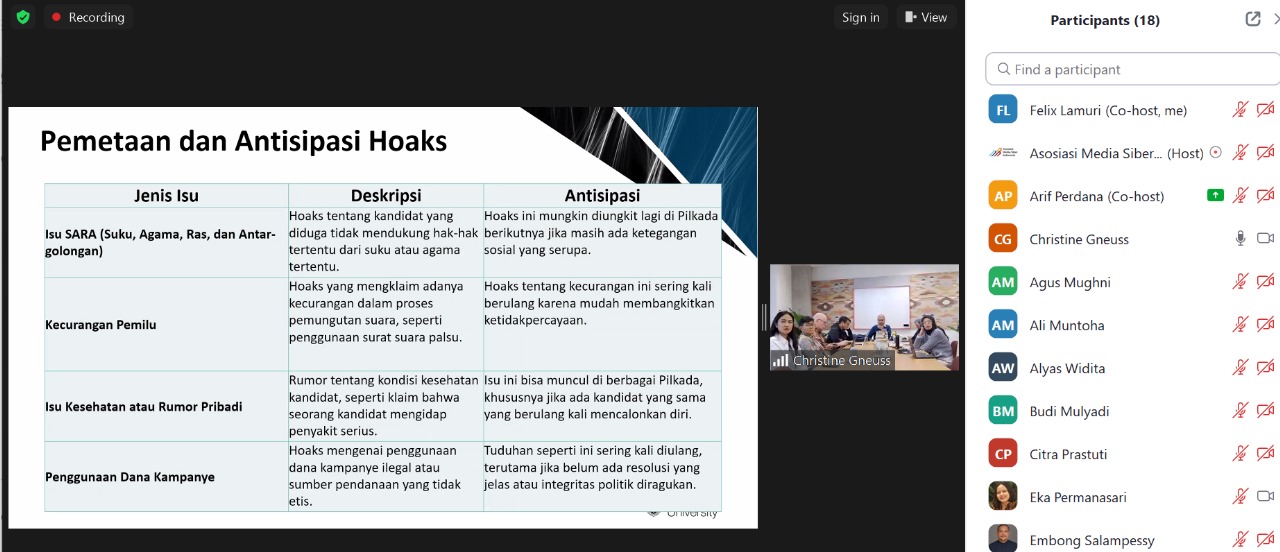Screen dimensions: 1280x552
Task: Click Christine Gneuss's video camera icon
Action: (x=1265, y=239)
